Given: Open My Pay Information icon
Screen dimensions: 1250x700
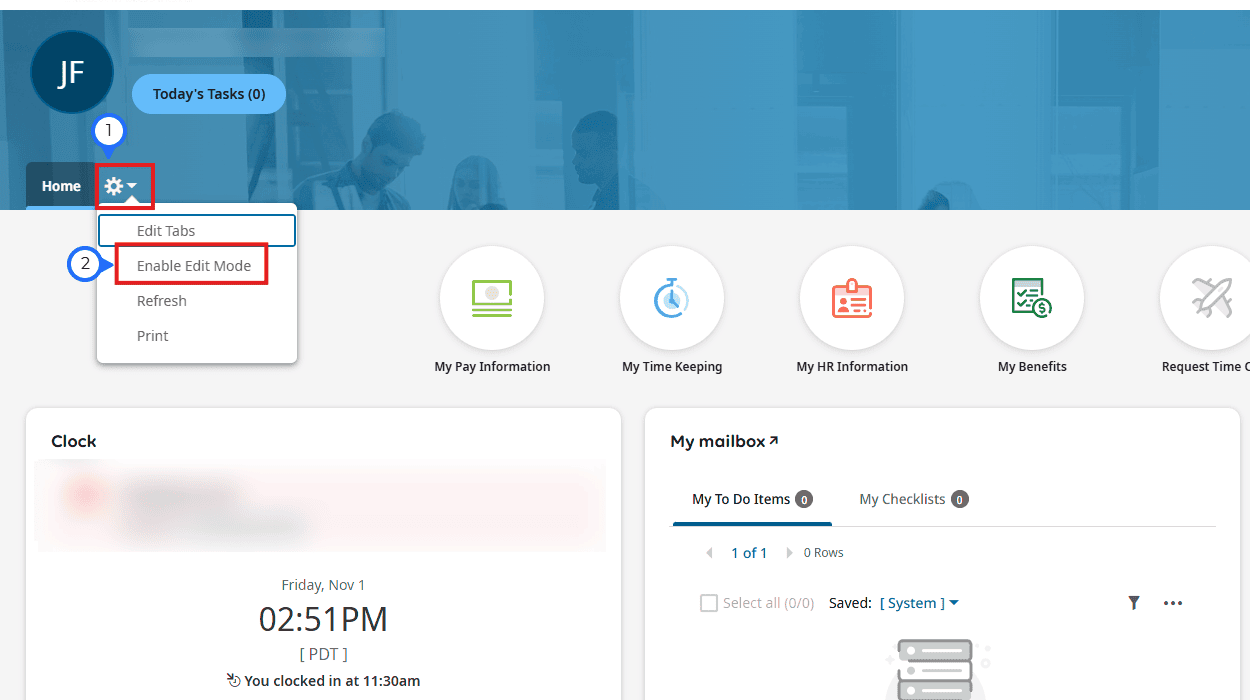Looking at the screenshot, I should point(492,298).
